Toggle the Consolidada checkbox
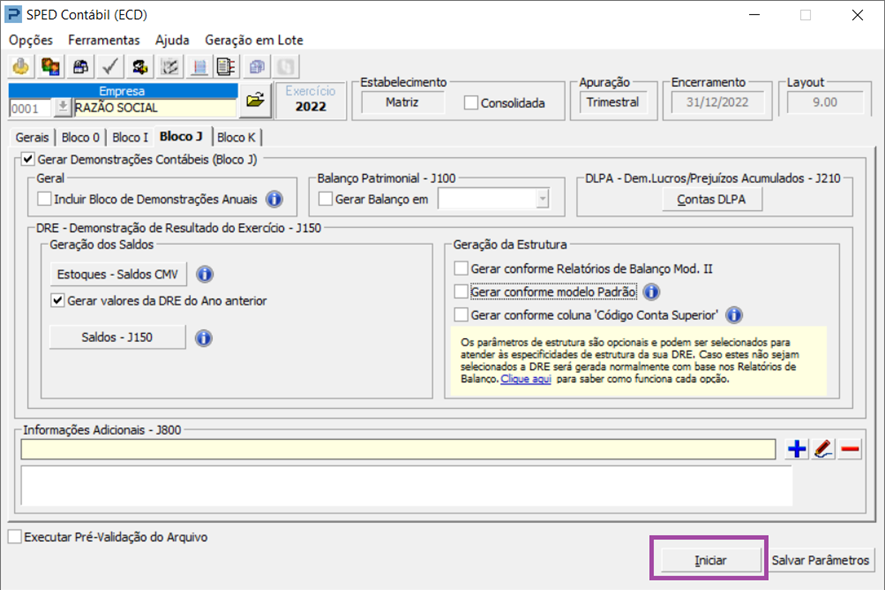This screenshot has width=885, height=590. point(471,103)
